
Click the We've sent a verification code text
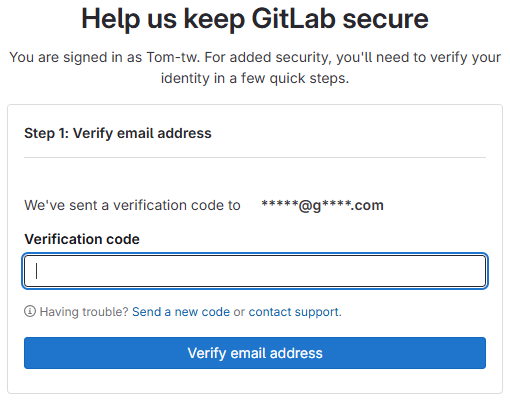click(132, 205)
